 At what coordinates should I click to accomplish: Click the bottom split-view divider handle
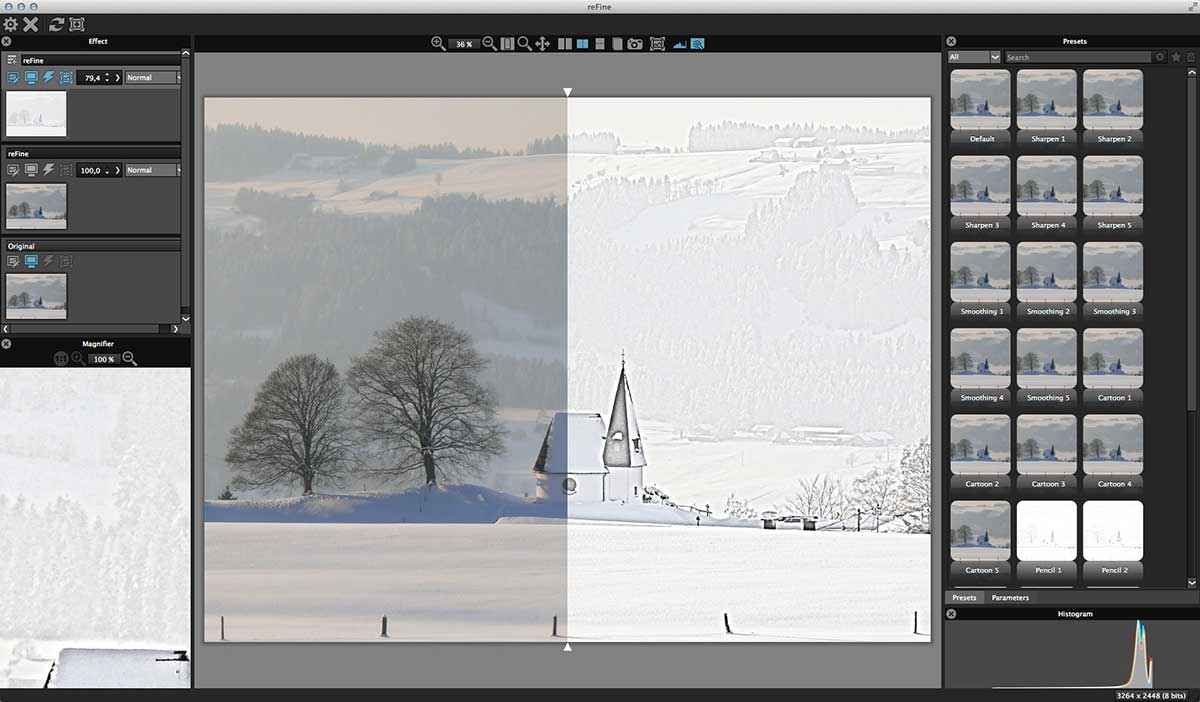[x=568, y=647]
